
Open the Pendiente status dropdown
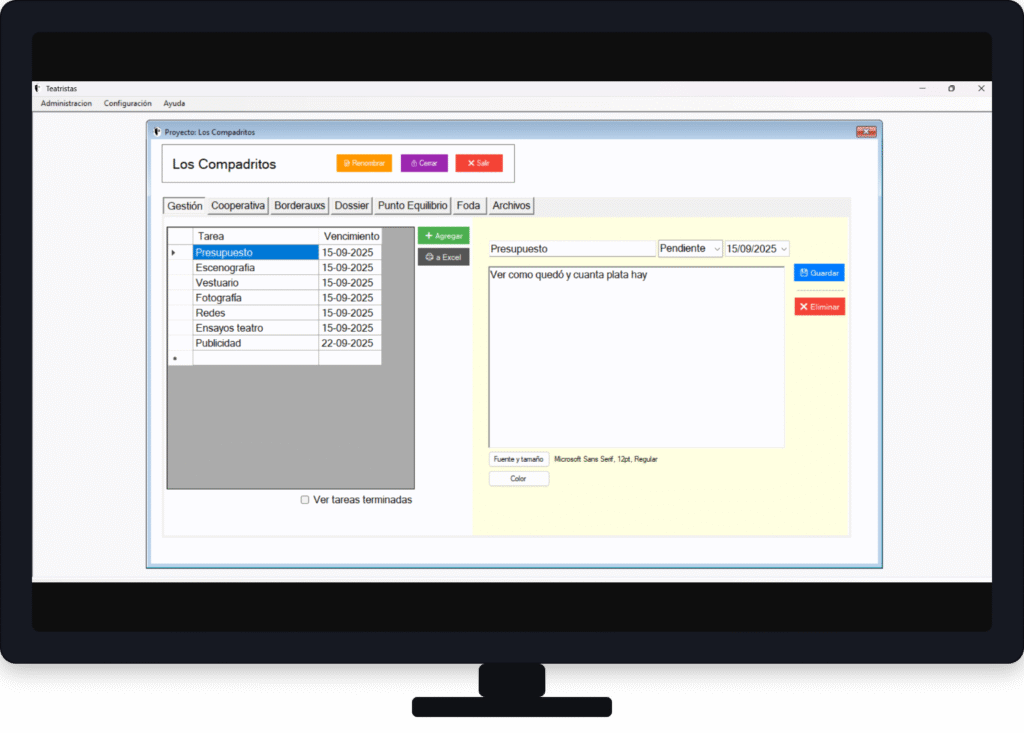(x=690, y=248)
